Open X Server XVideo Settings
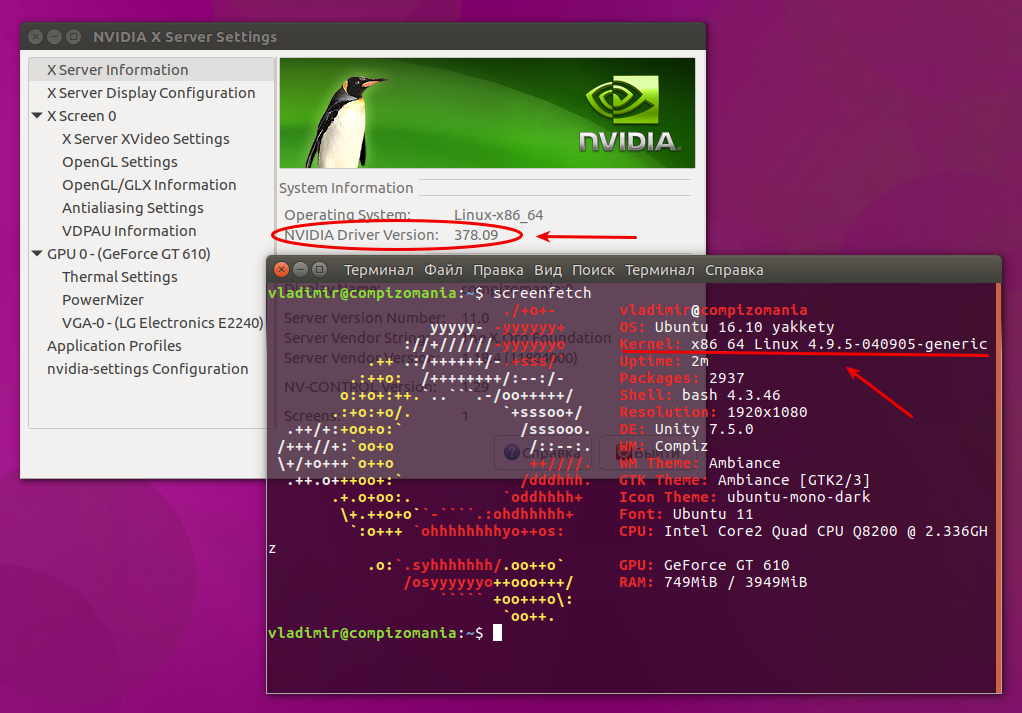The height and width of the screenshot is (713, 1022). tap(145, 139)
